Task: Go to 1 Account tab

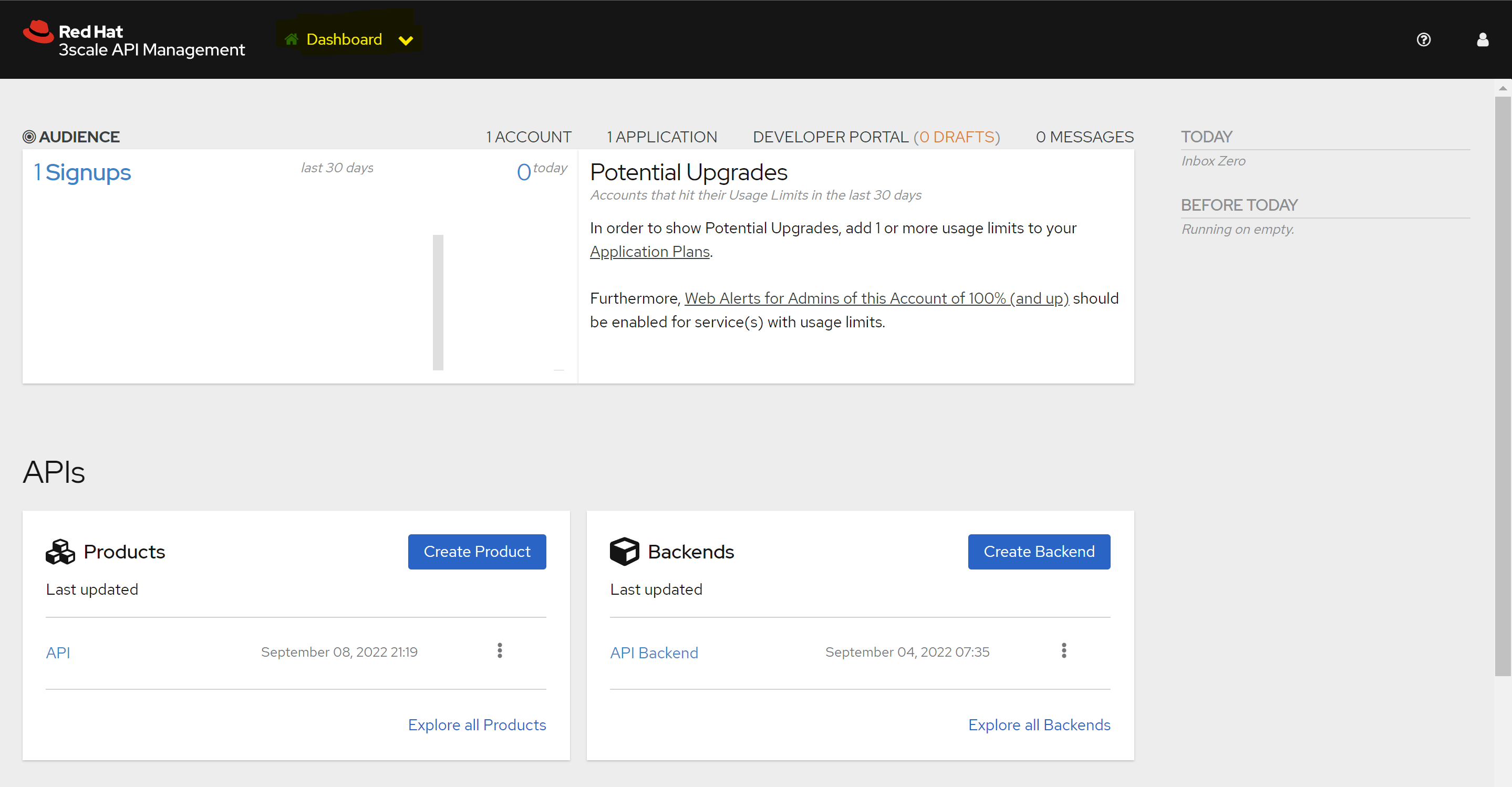Action: pyautogui.click(x=529, y=137)
